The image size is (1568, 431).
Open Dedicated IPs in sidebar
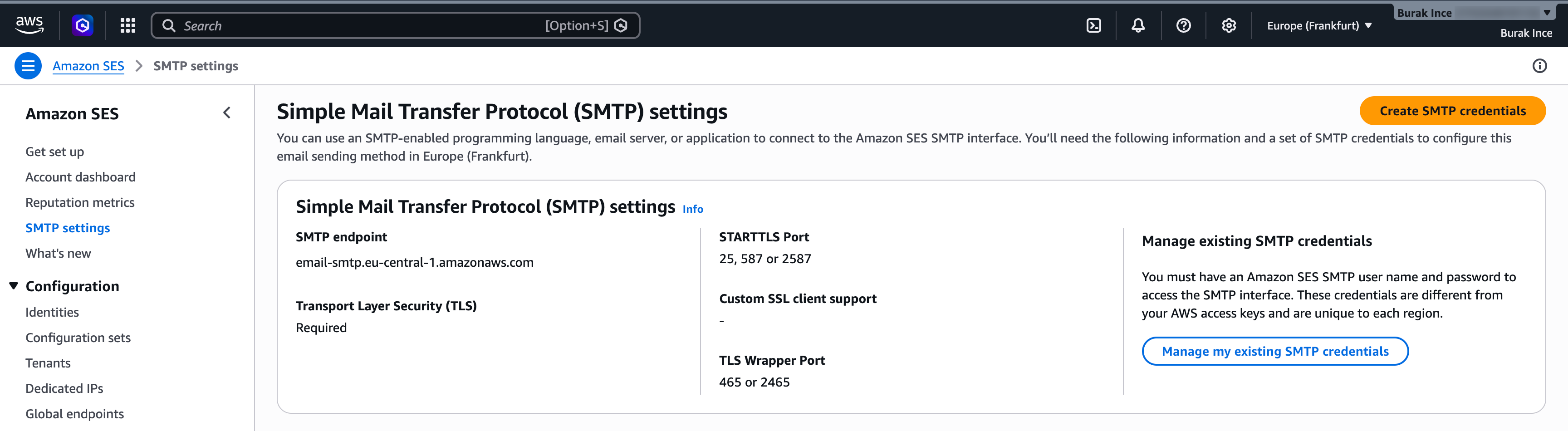64,388
